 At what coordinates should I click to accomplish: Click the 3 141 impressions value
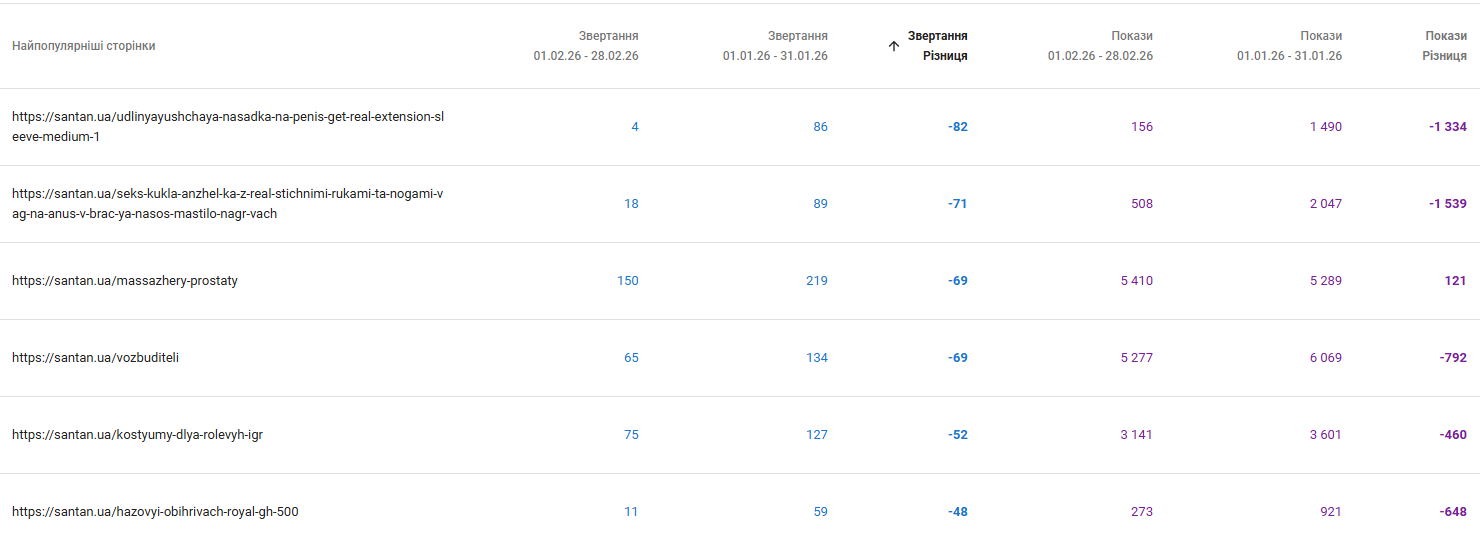[x=1136, y=435]
